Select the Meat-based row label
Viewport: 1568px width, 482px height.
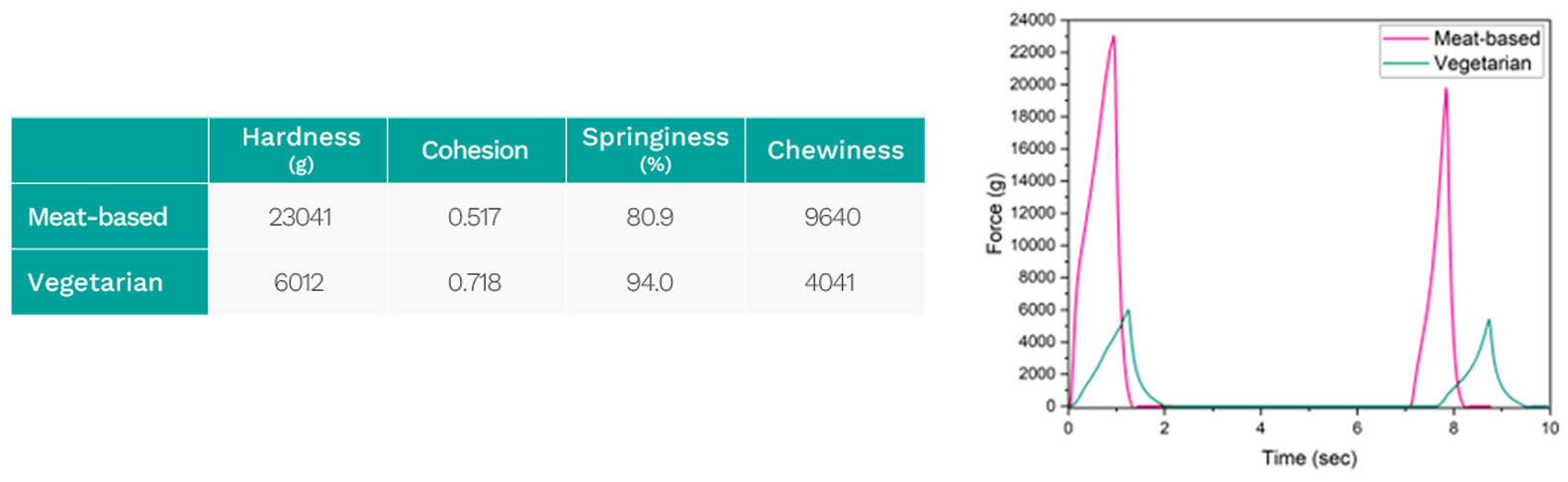[x=98, y=217]
